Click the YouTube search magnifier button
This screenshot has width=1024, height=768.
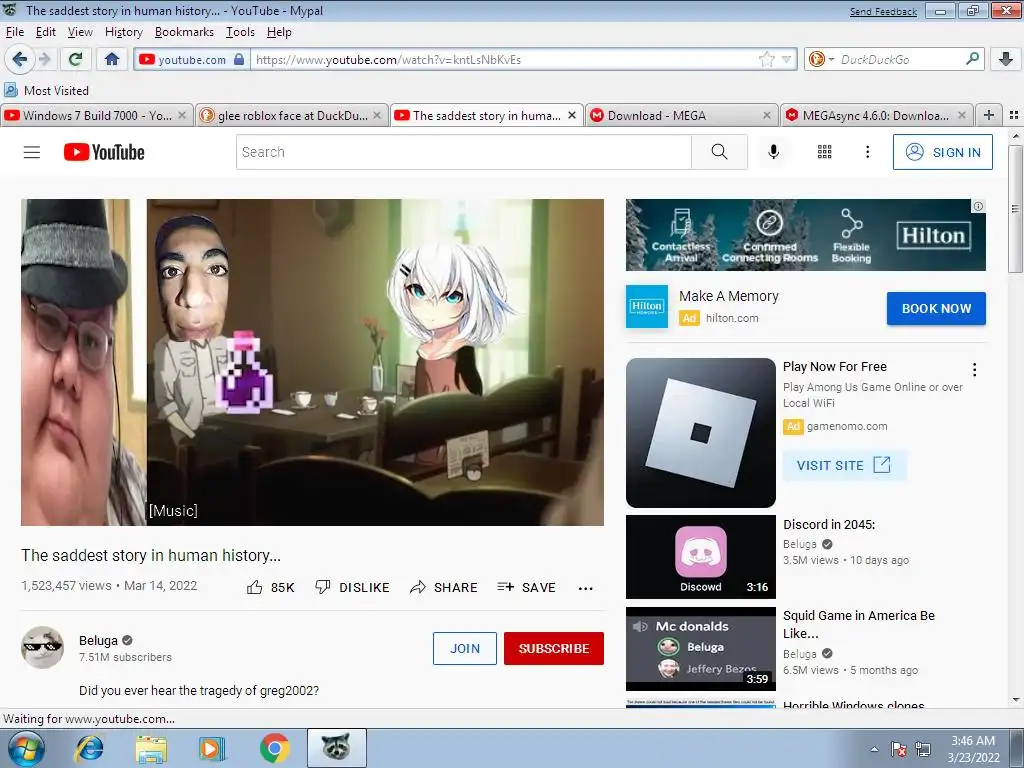tap(719, 152)
